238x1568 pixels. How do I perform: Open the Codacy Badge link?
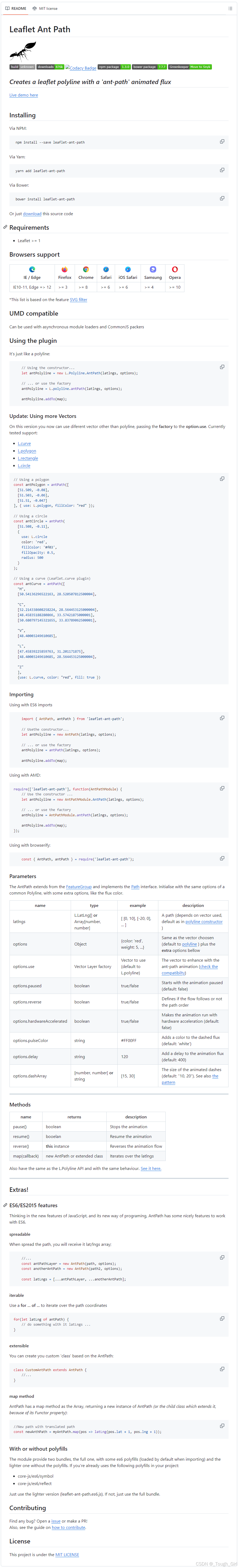(x=81, y=68)
